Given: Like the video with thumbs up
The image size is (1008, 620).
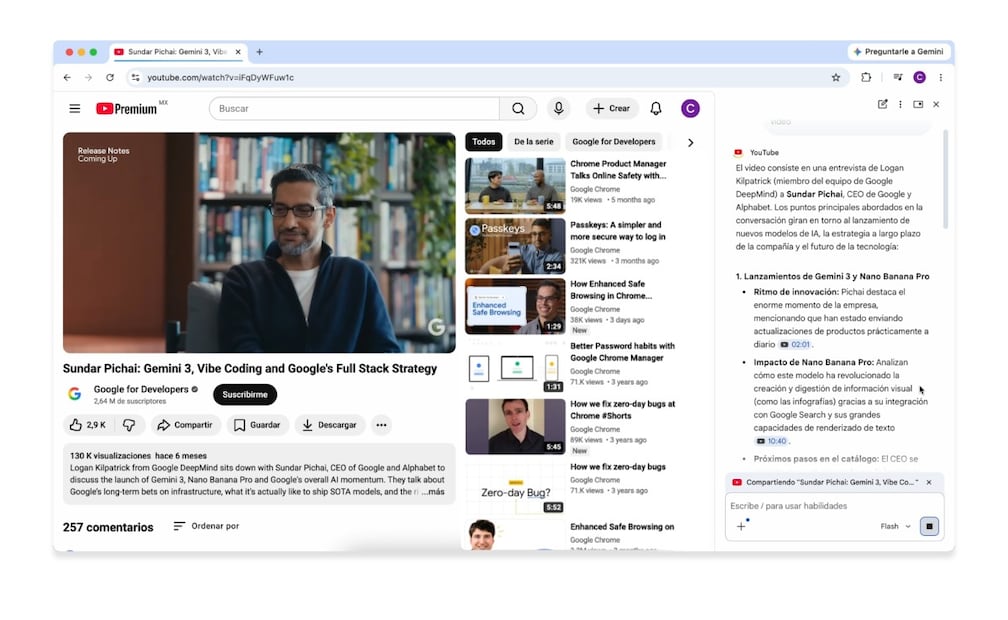Looking at the screenshot, I should 88,425.
